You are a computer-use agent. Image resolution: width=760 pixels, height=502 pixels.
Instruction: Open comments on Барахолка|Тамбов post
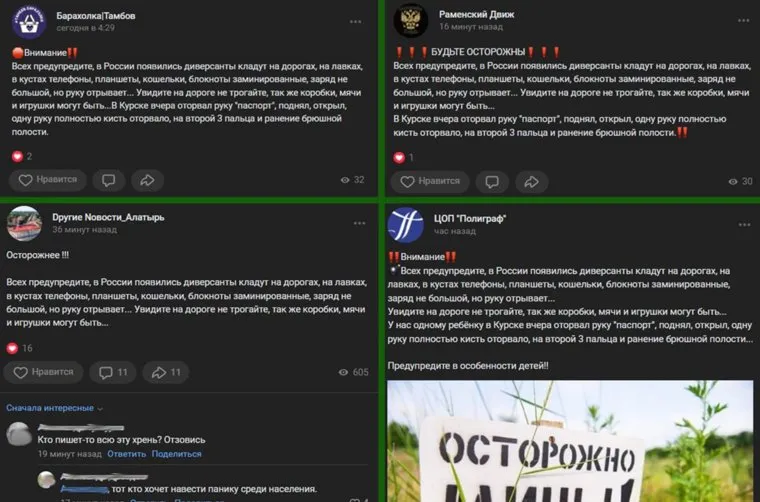click(x=109, y=180)
